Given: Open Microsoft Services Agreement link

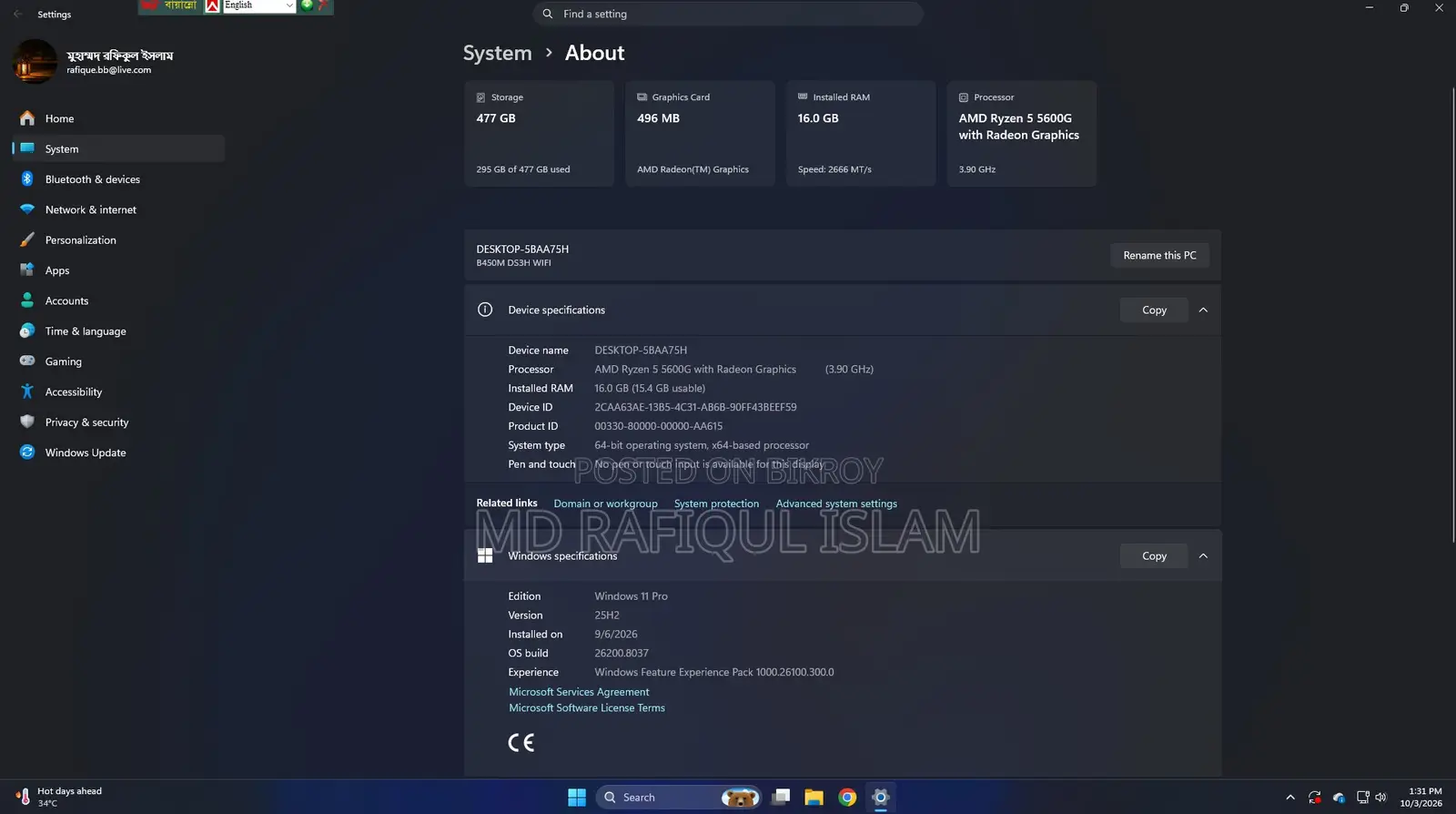Looking at the screenshot, I should tap(579, 692).
